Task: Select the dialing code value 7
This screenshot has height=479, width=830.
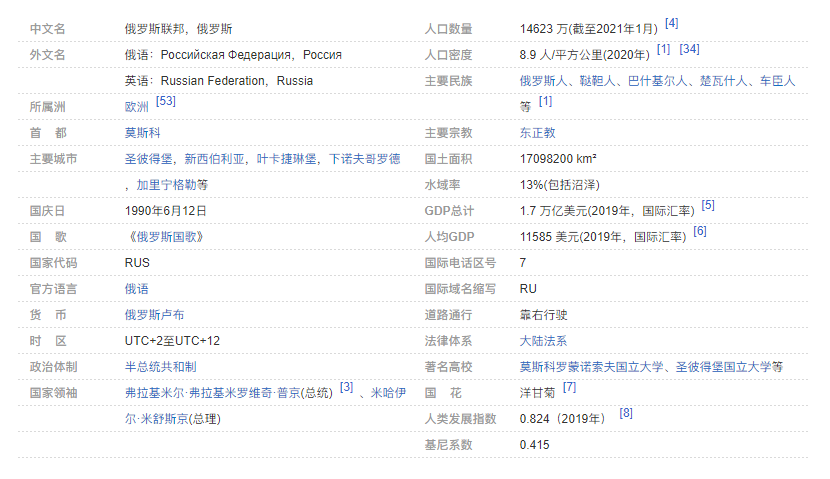Action: pos(522,263)
